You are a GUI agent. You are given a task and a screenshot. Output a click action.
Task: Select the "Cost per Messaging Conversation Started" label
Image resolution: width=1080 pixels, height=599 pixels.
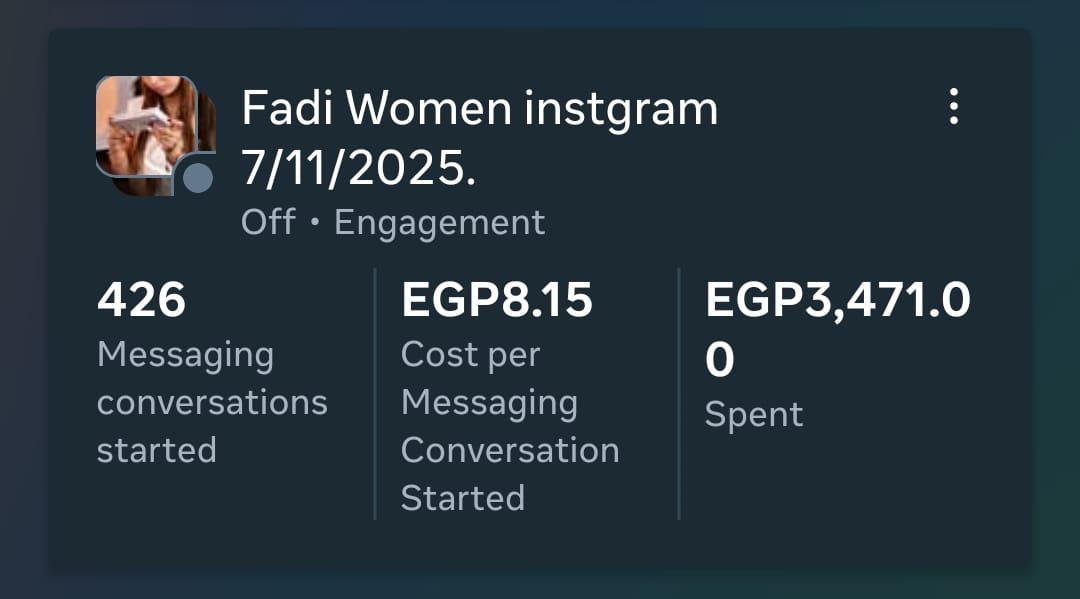(509, 426)
